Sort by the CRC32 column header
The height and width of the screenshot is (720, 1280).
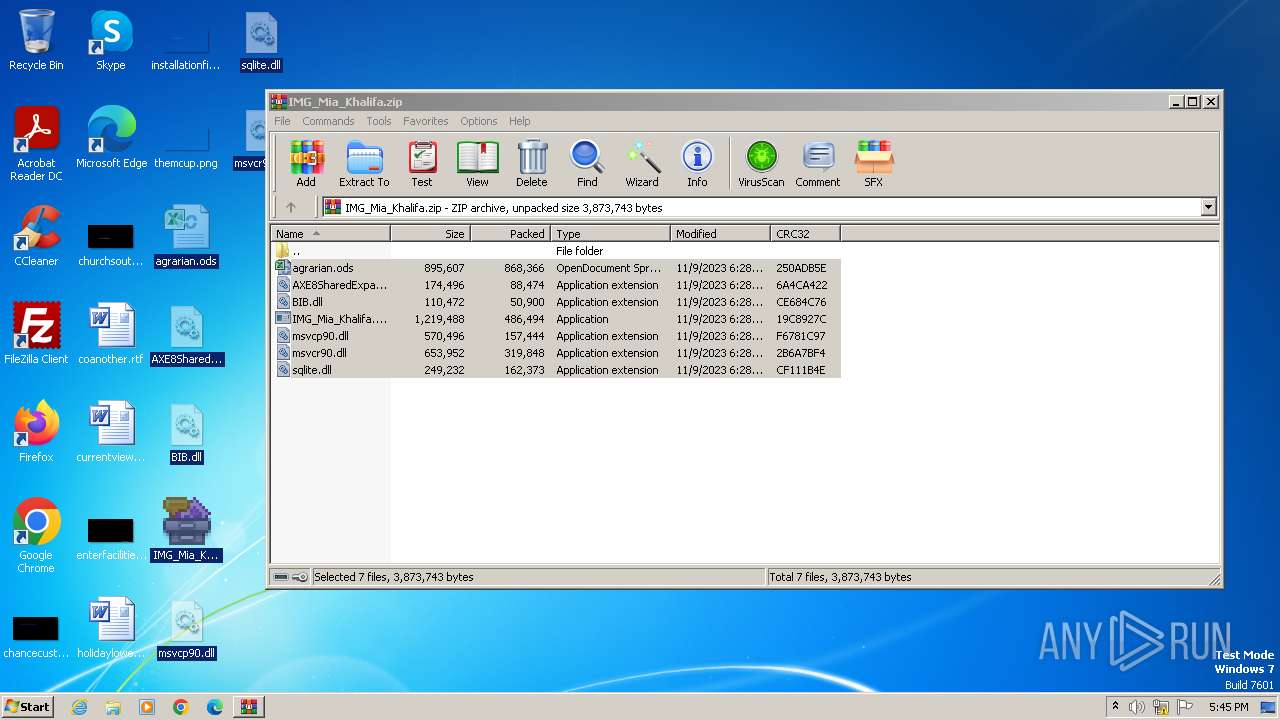(805, 234)
